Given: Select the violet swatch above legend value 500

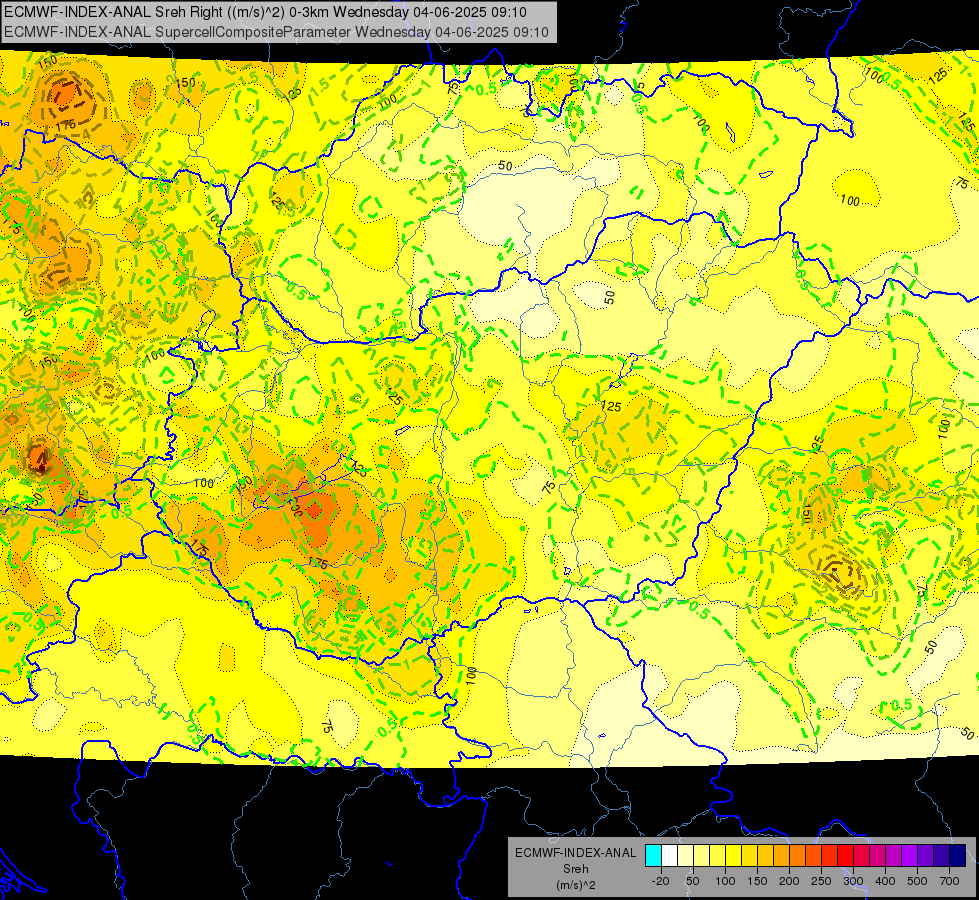Looking at the screenshot, I should click(910, 855).
